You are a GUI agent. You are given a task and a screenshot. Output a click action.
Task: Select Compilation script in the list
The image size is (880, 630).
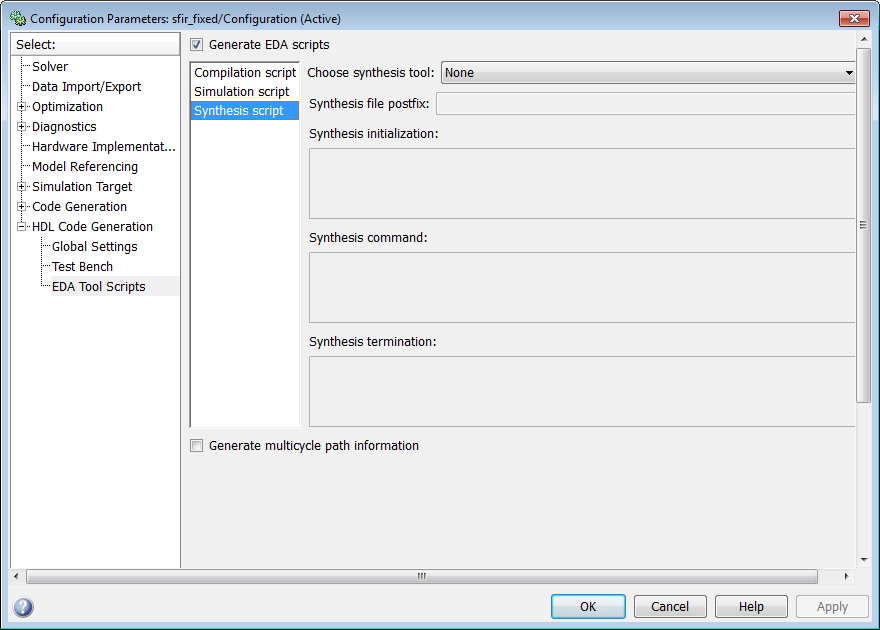click(x=245, y=72)
